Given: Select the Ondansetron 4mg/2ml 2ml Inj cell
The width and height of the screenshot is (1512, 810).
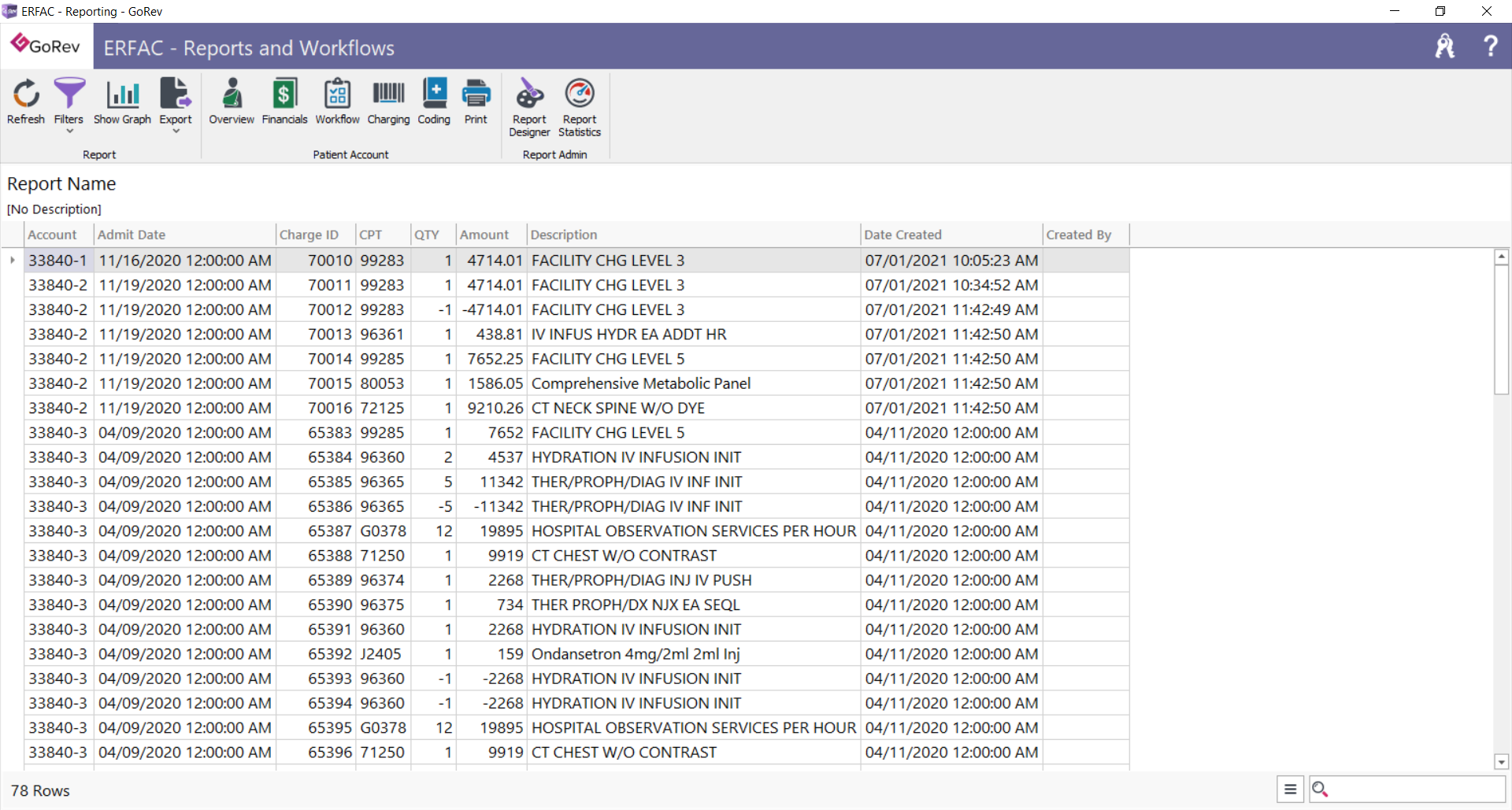Looking at the screenshot, I should (x=694, y=654).
